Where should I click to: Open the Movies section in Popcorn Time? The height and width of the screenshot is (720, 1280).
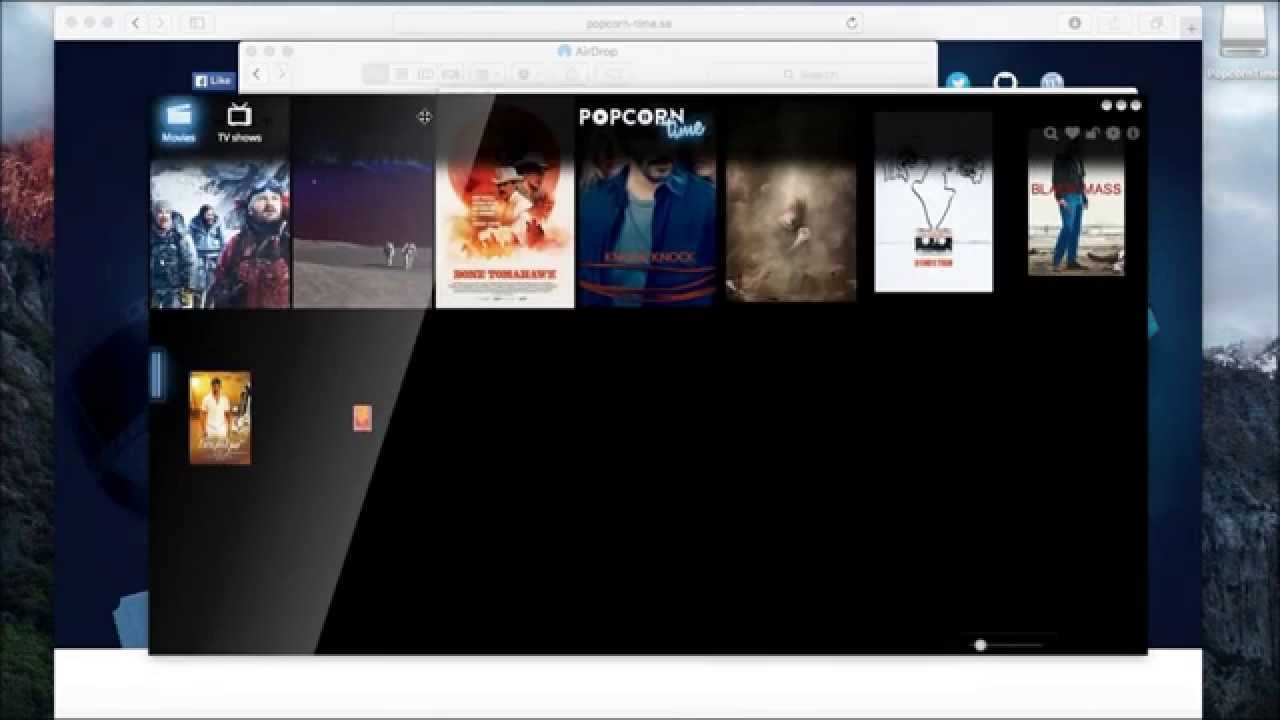[179, 122]
